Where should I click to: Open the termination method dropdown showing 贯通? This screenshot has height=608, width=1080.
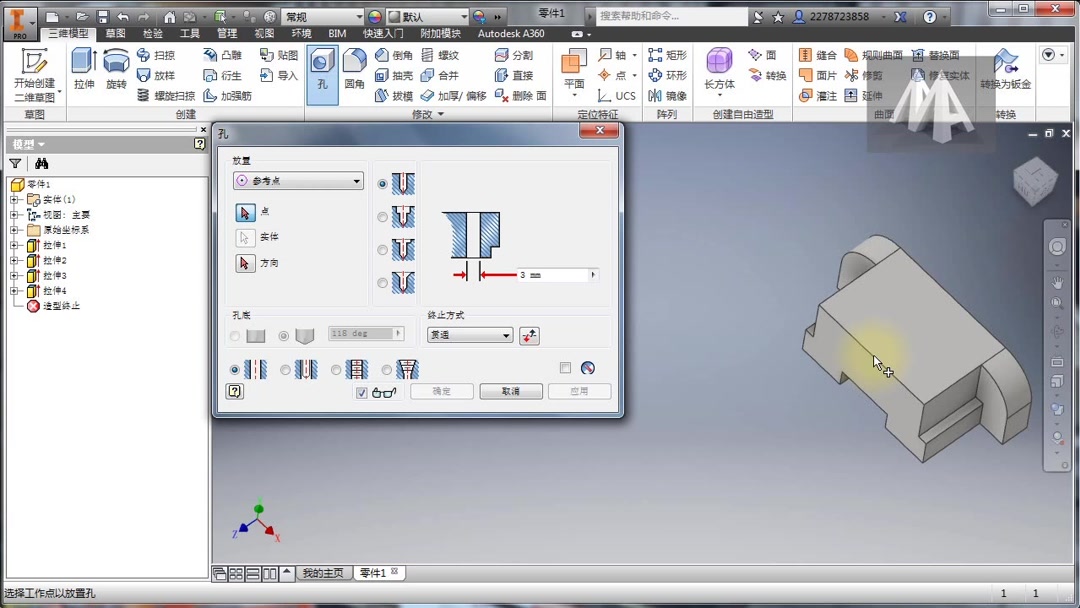point(469,335)
